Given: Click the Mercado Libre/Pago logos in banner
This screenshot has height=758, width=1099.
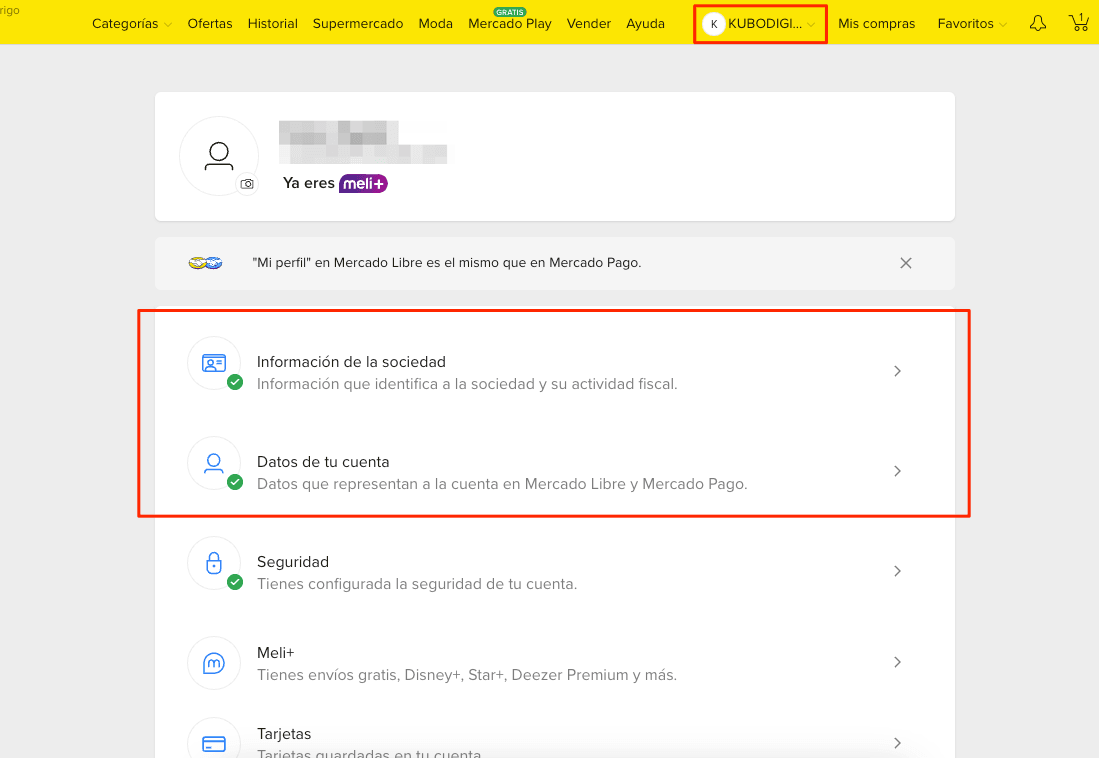Looking at the screenshot, I should click(x=205, y=263).
